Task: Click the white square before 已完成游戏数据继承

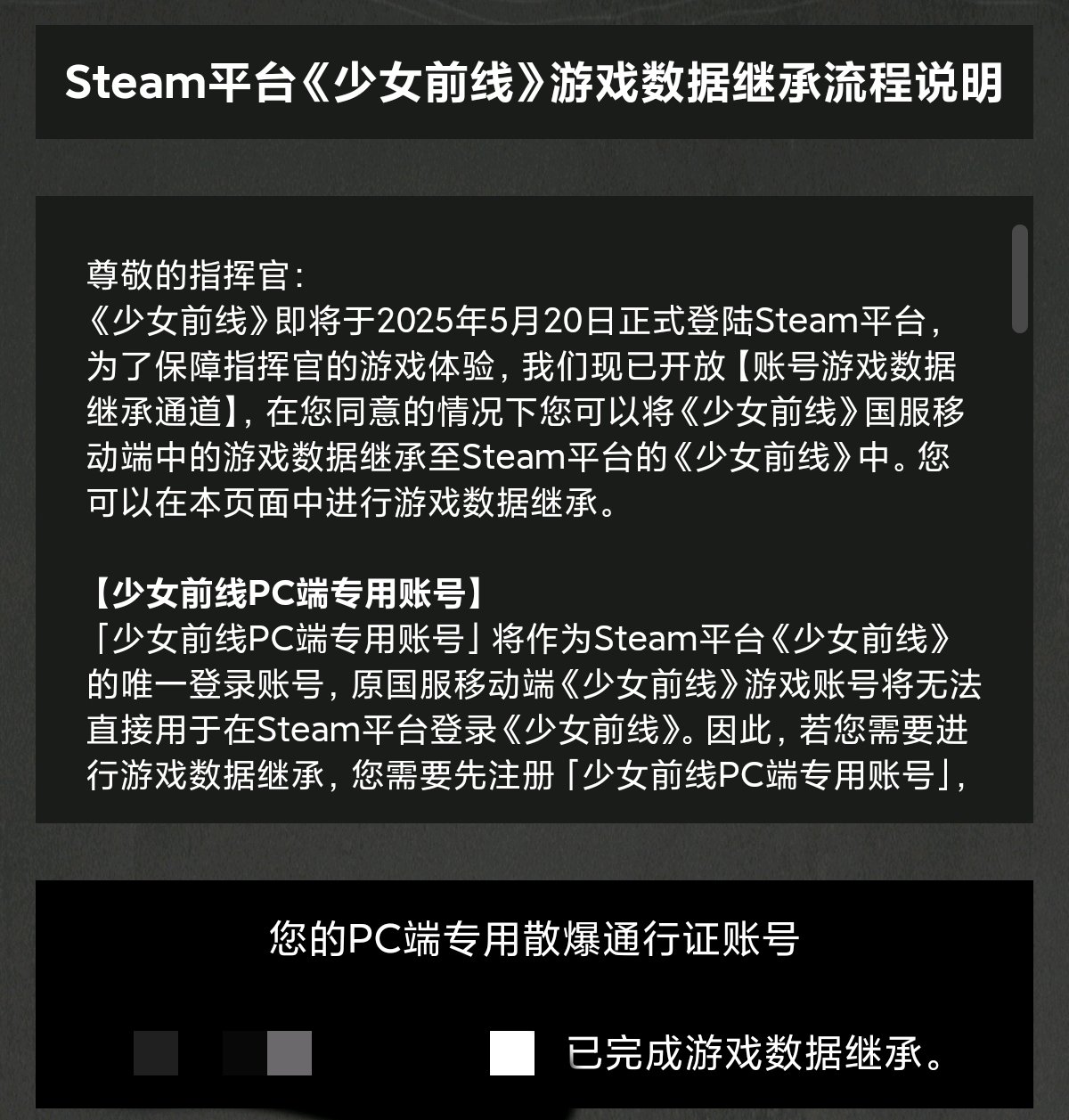Action: click(512, 1053)
